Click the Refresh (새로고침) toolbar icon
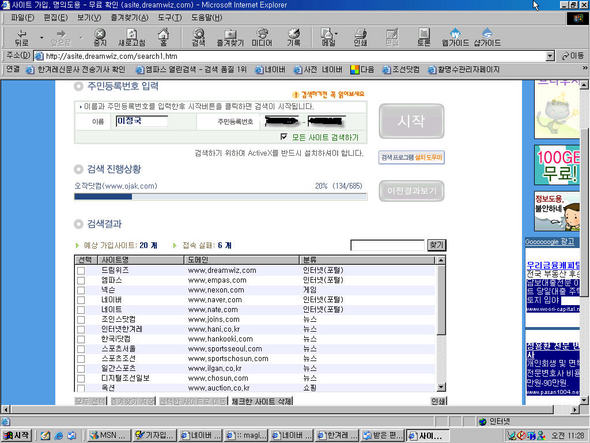Screen dimensions: 590x443 click(132, 37)
